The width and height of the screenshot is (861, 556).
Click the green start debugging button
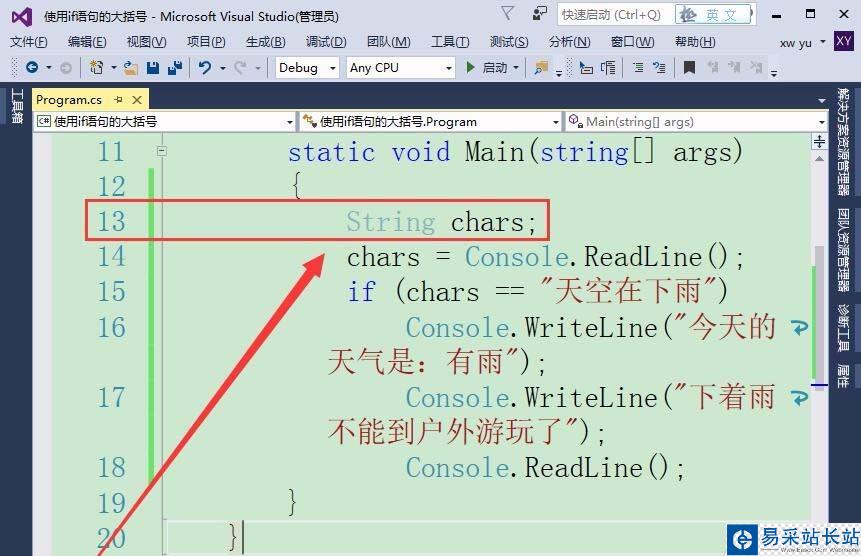pyautogui.click(x=470, y=68)
